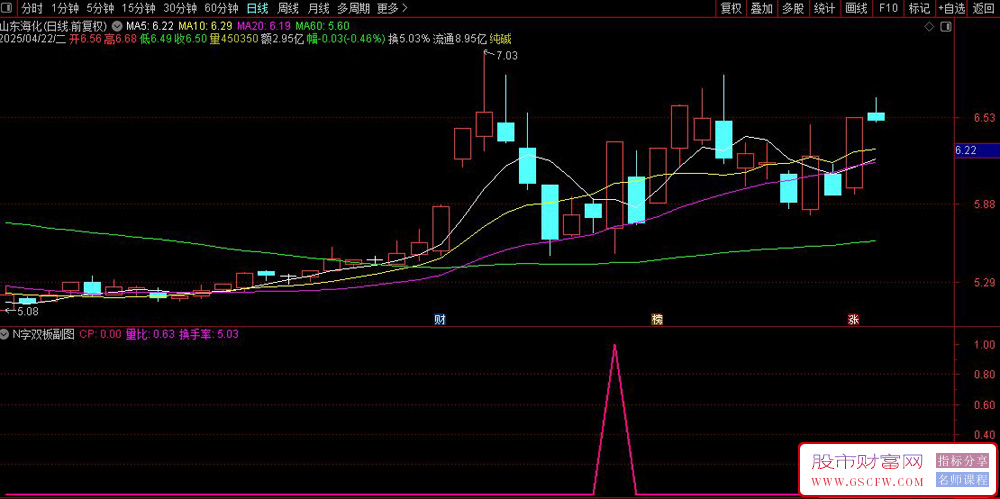
Task: Click the 统计 statistics button
Action: 825,8
